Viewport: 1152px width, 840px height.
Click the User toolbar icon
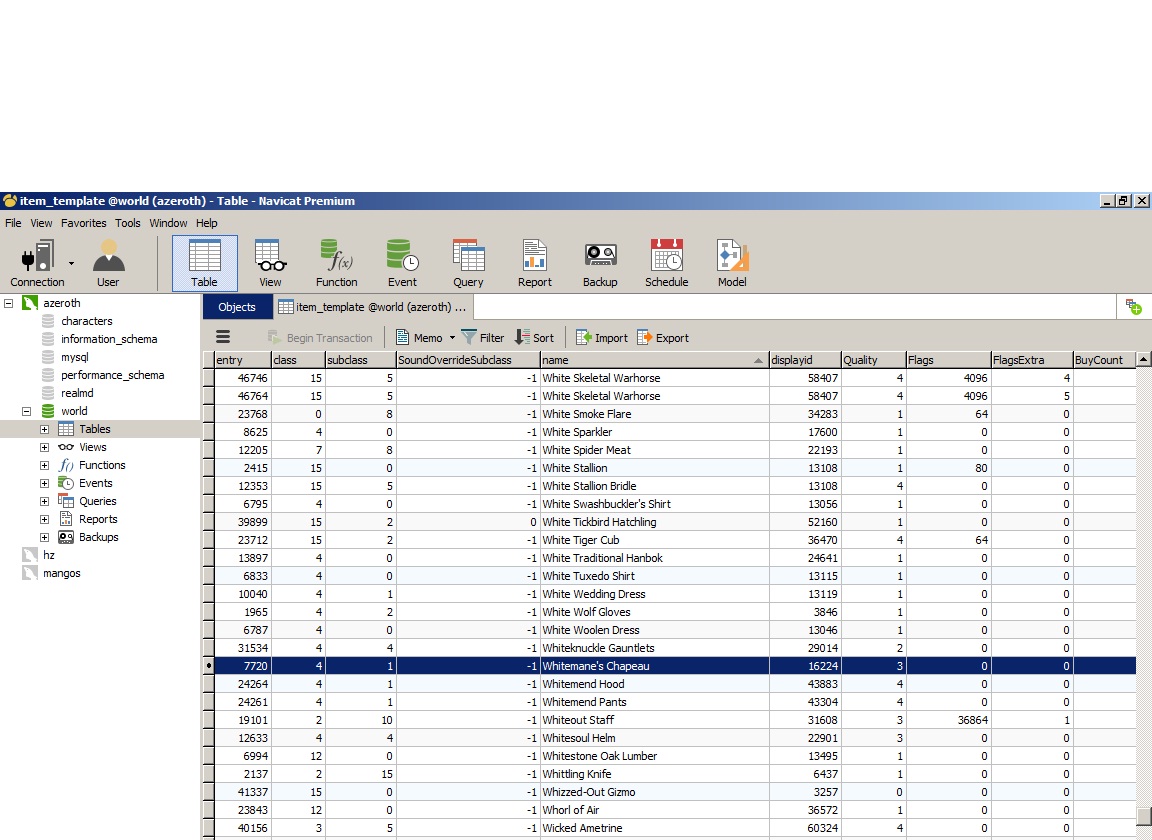[x=108, y=264]
